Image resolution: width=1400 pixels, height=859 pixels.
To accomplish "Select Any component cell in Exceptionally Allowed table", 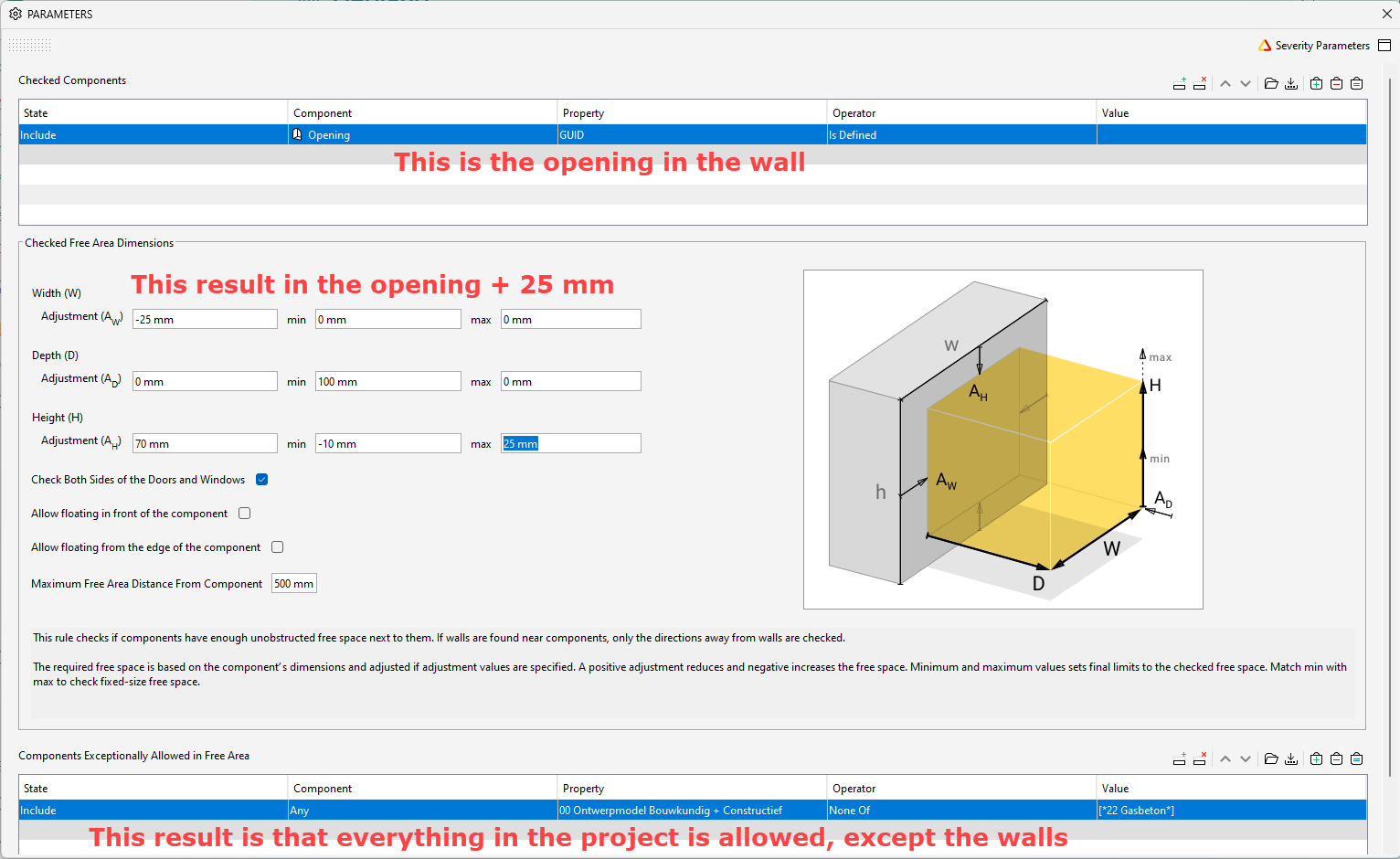I will pyautogui.click(x=423, y=811).
